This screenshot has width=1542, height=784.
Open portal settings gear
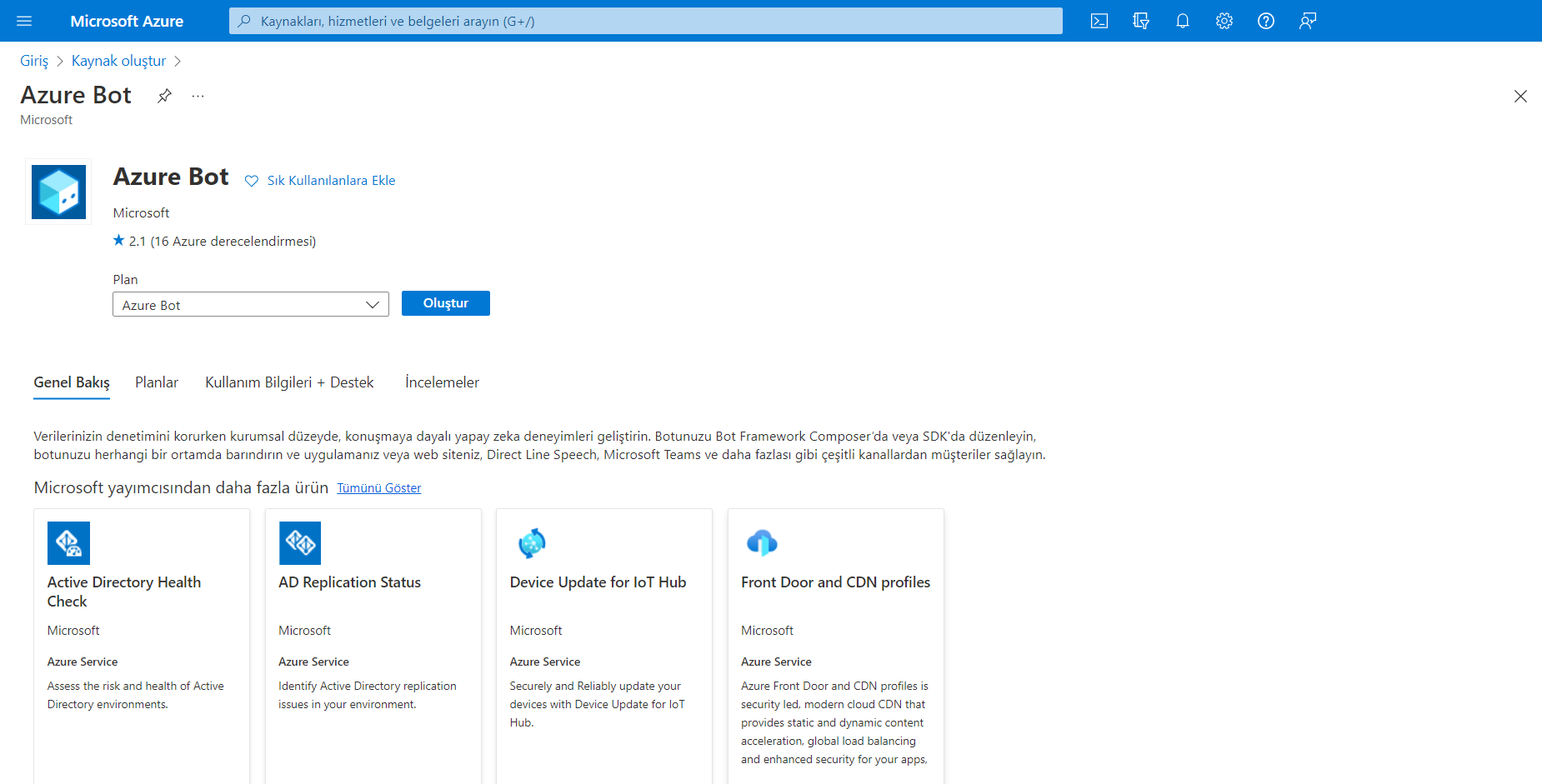pos(1224,21)
